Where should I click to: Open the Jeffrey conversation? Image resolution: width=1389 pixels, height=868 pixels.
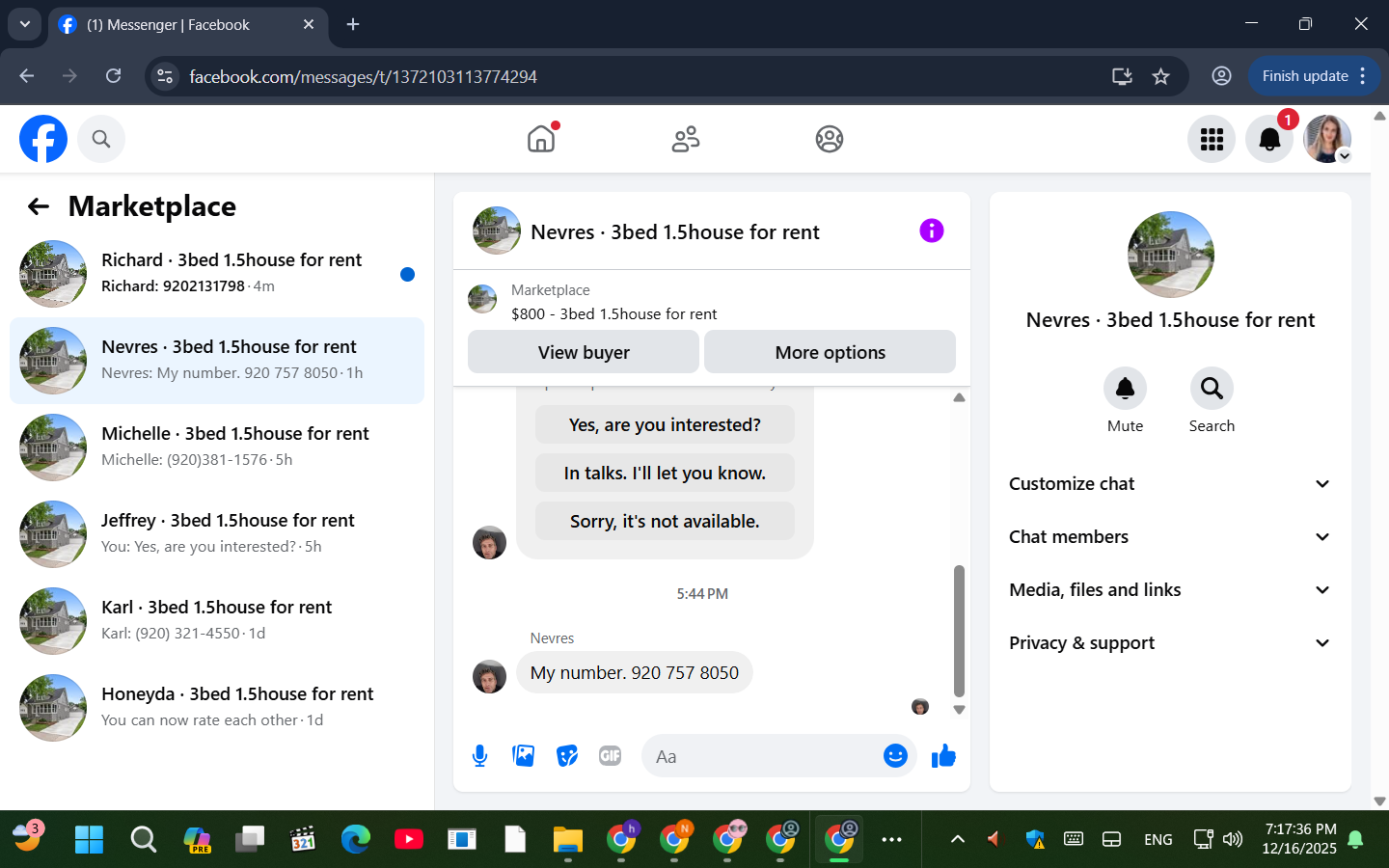pyautogui.click(x=217, y=534)
